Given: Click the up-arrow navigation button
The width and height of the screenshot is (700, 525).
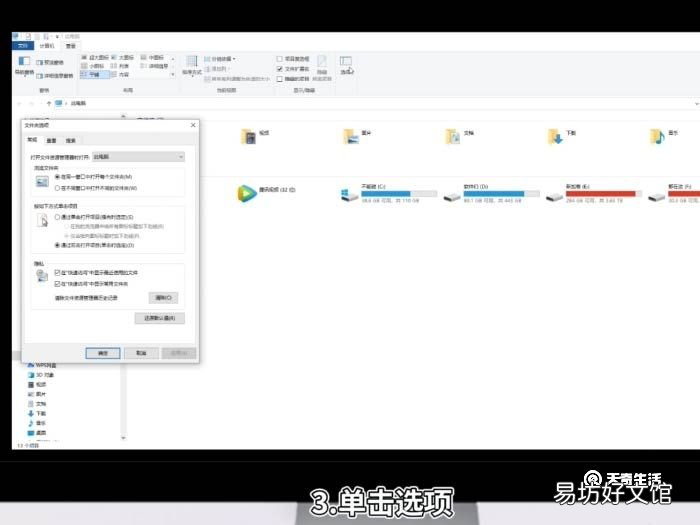Looking at the screenshot, I should point(49,103).
